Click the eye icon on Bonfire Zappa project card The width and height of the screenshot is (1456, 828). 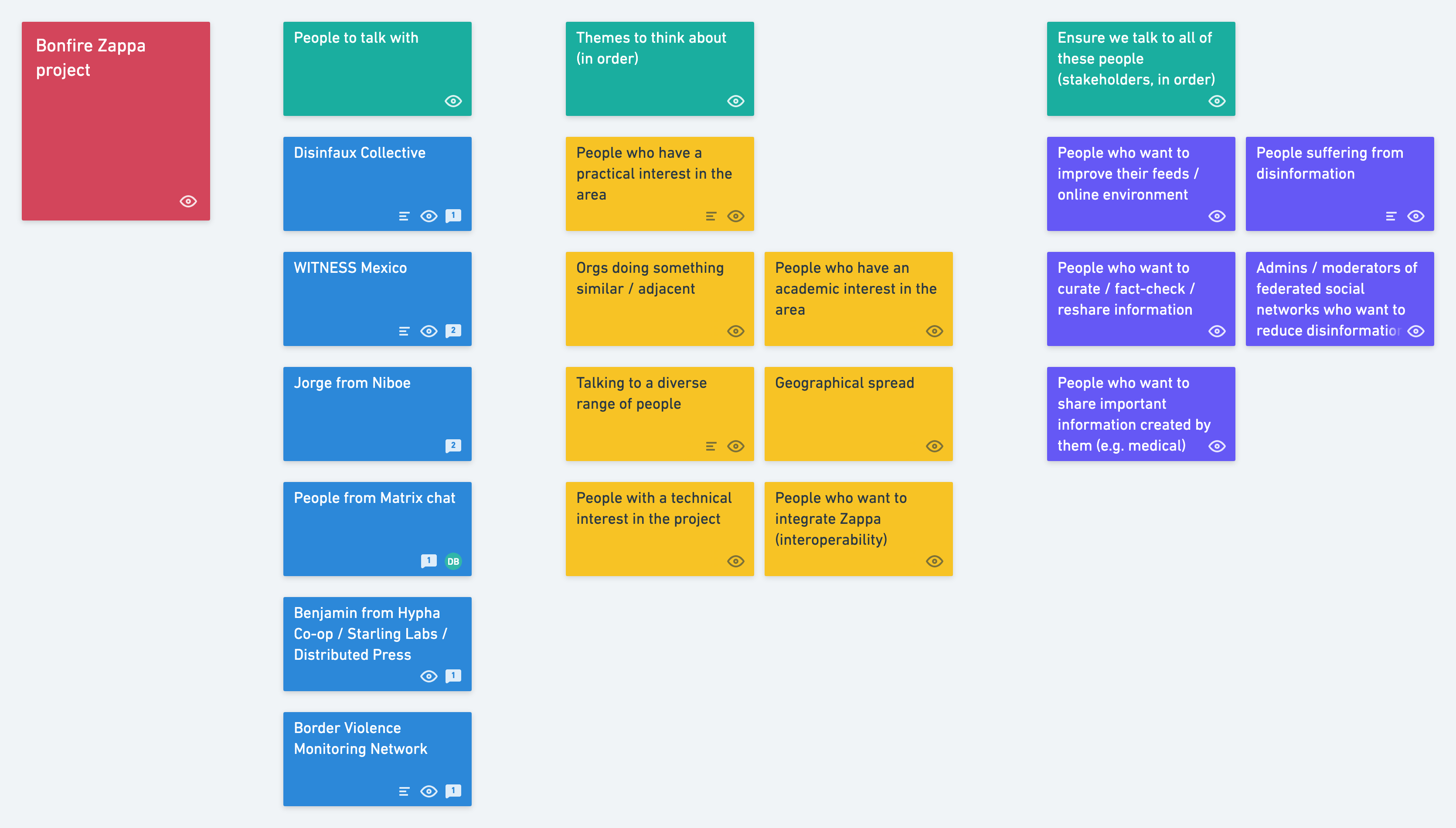coord(188,201)
